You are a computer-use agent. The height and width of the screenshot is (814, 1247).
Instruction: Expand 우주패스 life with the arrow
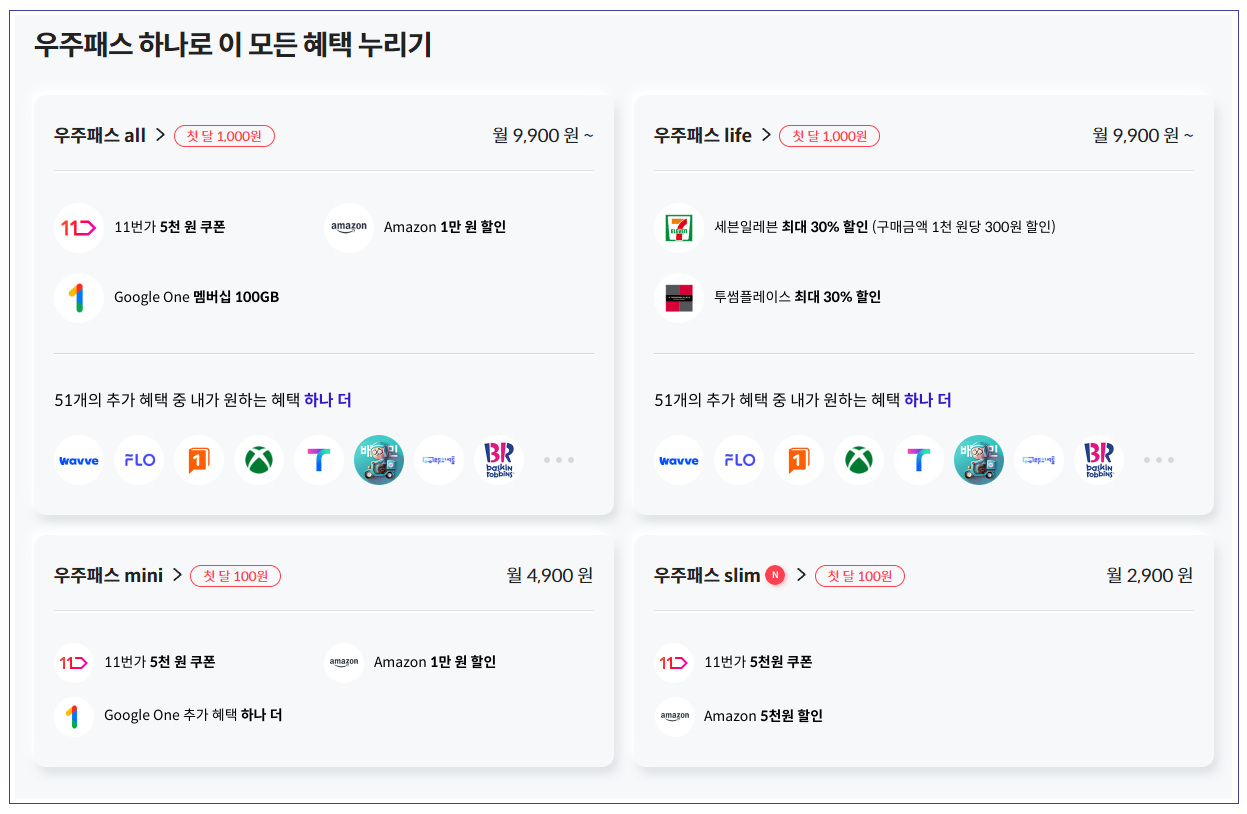(766, 135)
